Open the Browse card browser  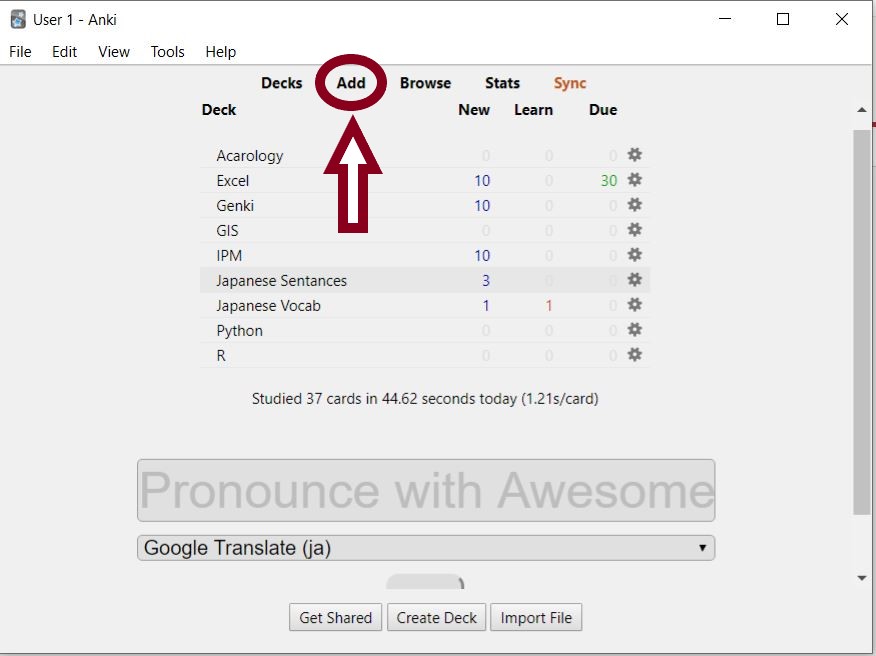click(x=425, y=83)
